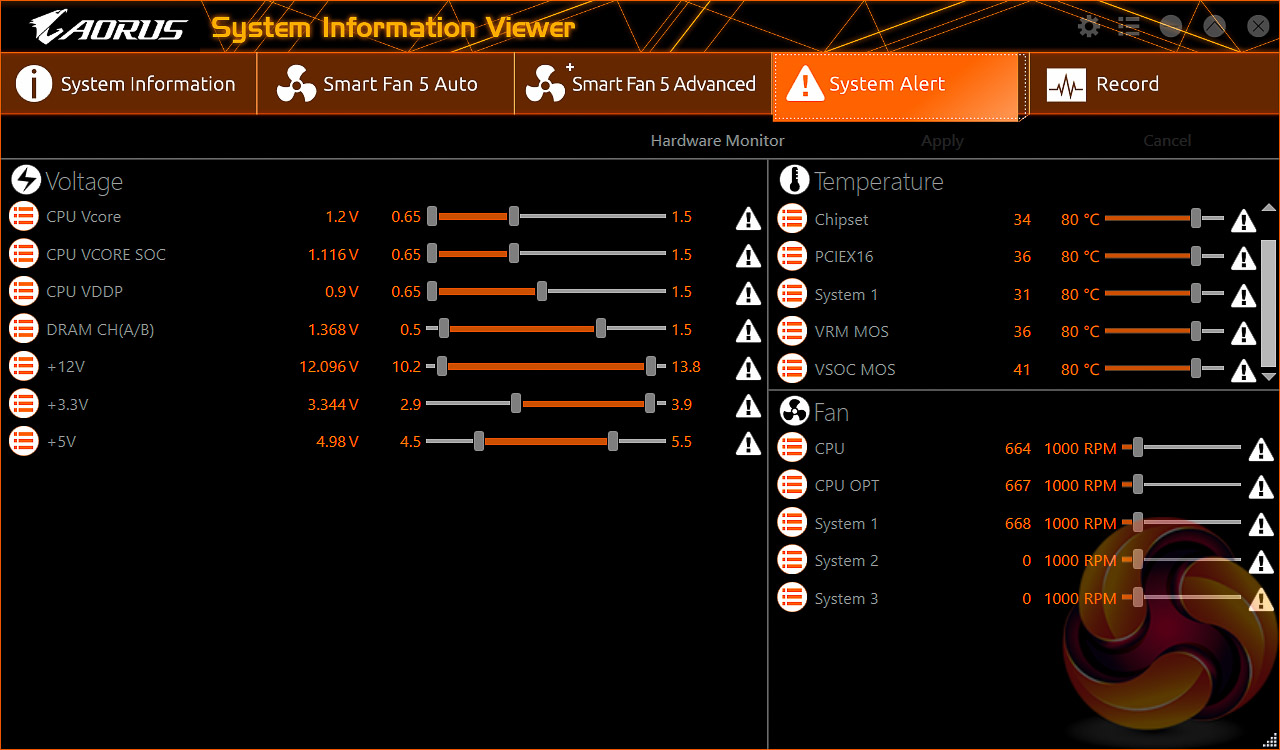
Task: Click the VRM MOS temperature slider handle
Action: point(1196,331)
